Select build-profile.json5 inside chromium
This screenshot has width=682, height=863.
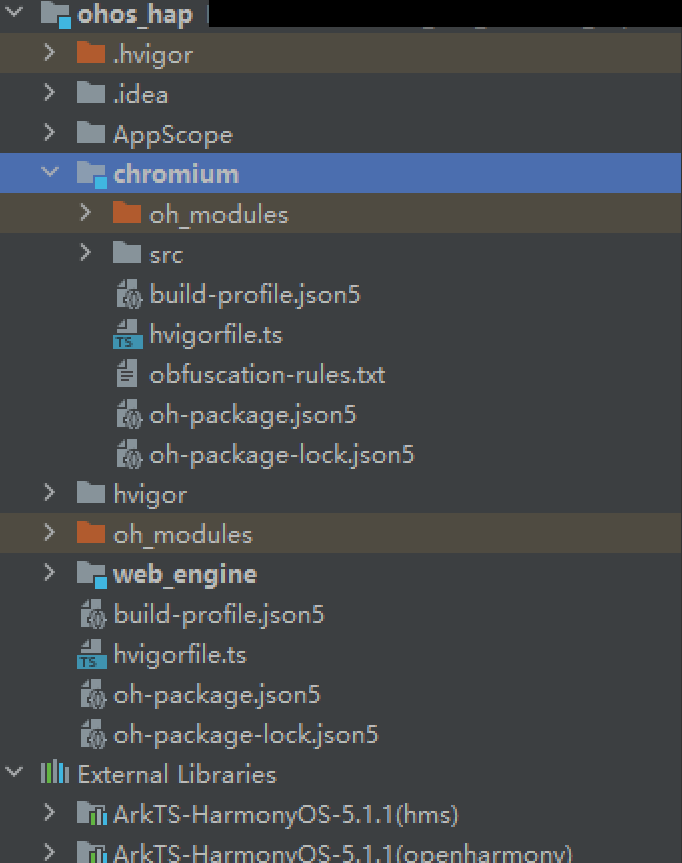(x=254, y=295)
